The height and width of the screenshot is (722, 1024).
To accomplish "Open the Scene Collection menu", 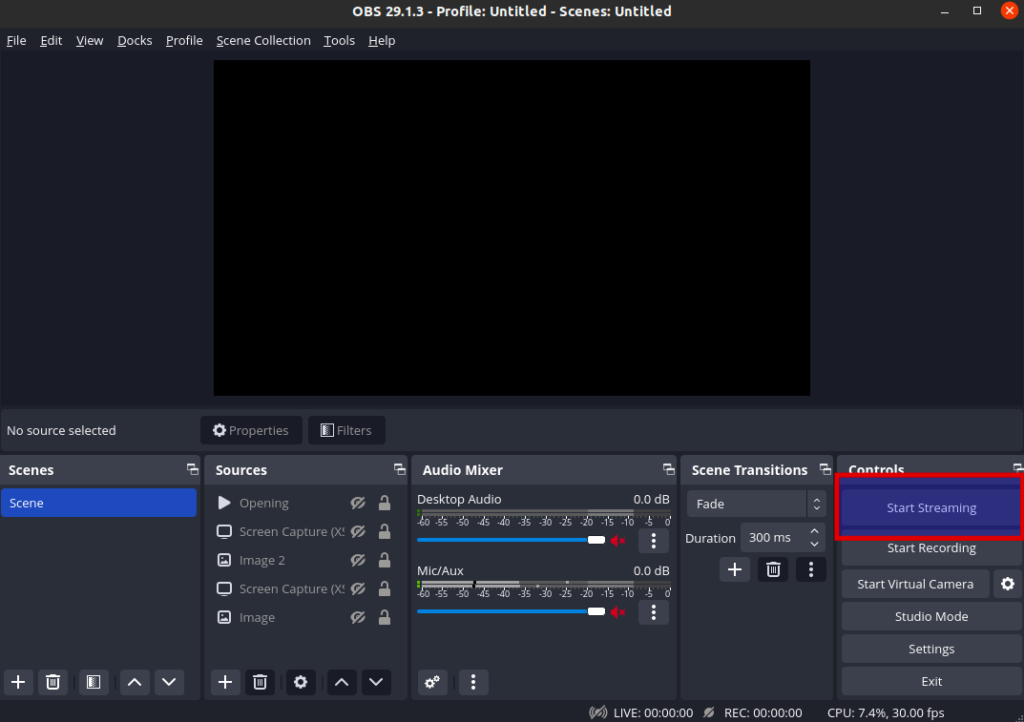I will 263,40.
